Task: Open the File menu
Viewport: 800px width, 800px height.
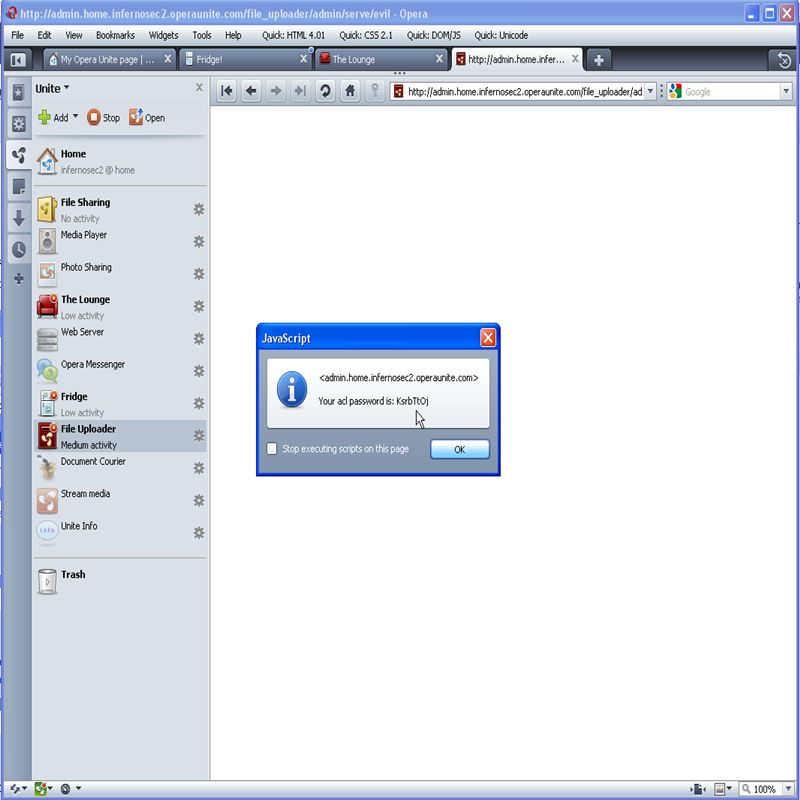Action: point(17,35)
